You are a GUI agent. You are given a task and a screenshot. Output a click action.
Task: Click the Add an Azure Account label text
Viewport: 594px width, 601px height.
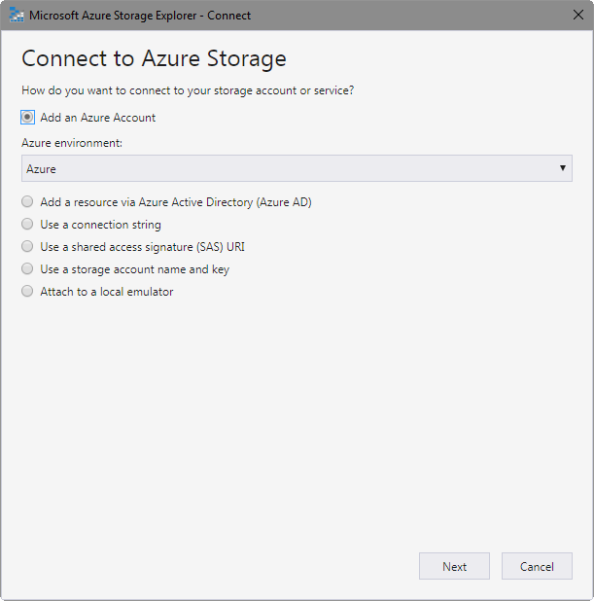pos(98,118)
